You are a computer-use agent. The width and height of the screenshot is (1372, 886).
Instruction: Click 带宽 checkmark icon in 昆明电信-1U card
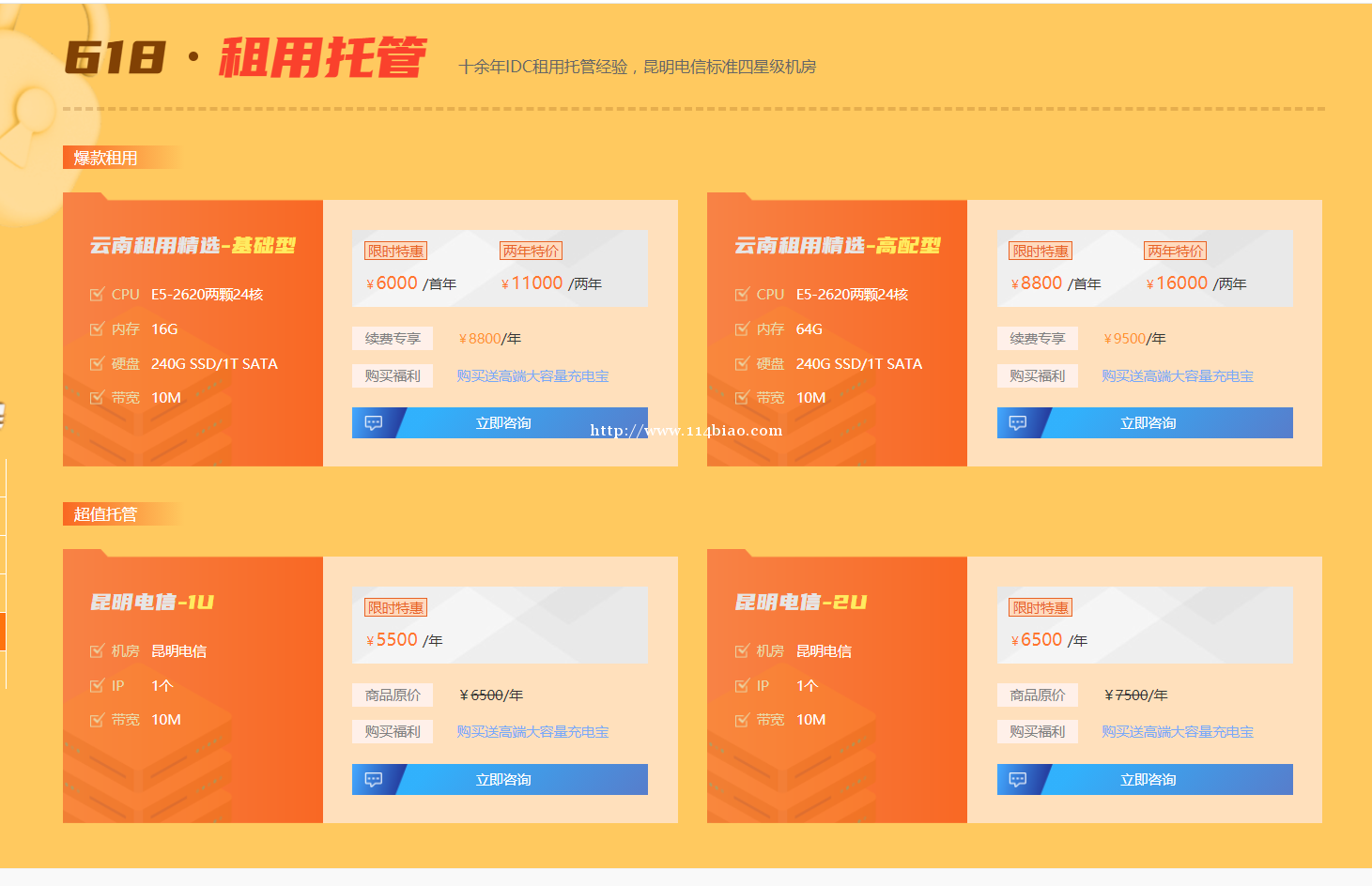click(97, 720)
